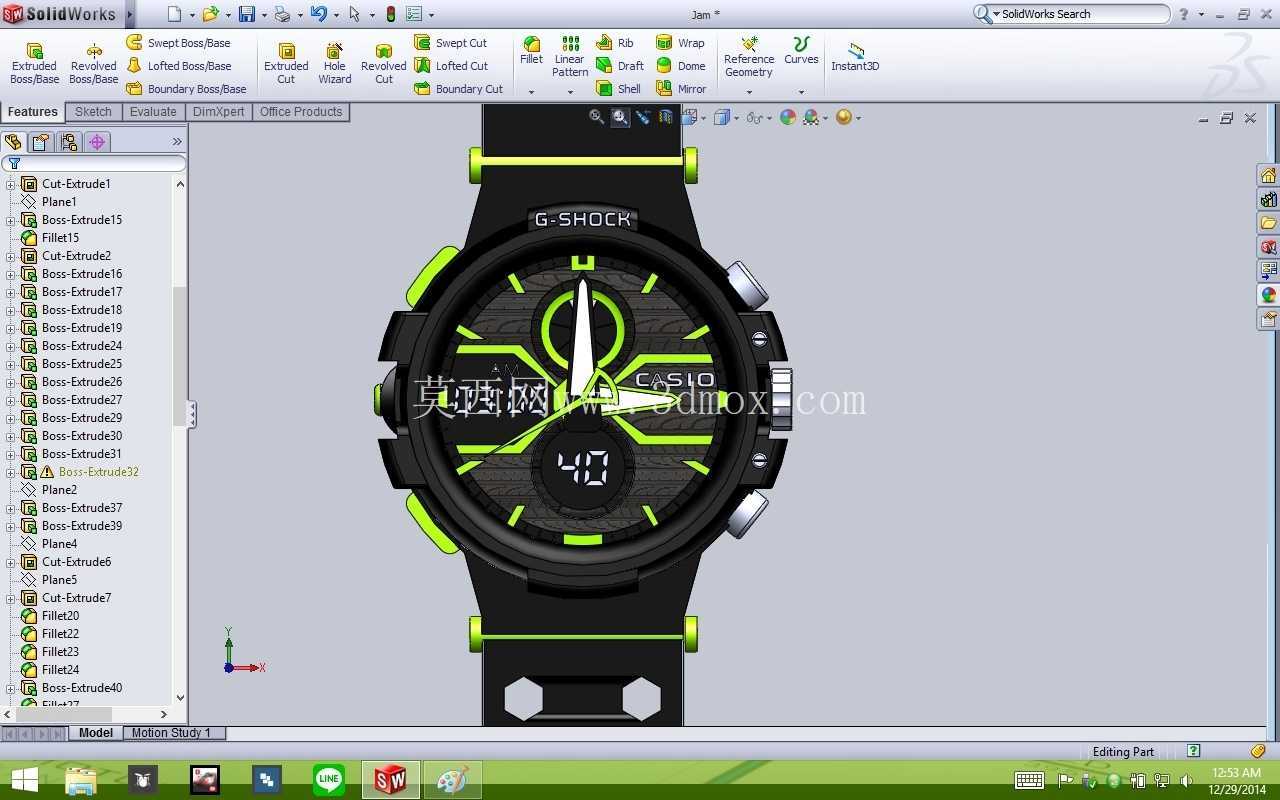1280x800 pixels.
Task: Open Appearances tab in right task pane
Action: click(1268, 295)
